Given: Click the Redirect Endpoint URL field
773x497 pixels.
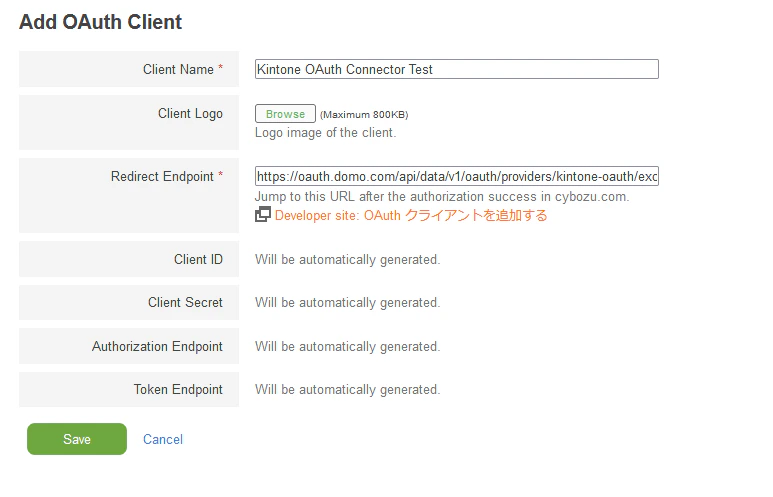Looking at the screenshot, I should (x=457, y=176).
